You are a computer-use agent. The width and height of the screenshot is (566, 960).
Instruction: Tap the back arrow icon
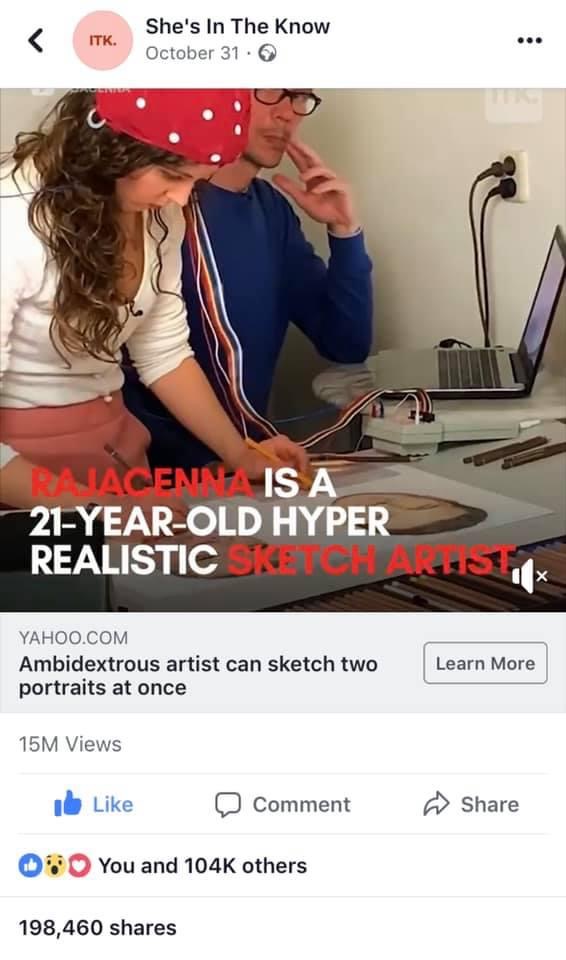[36, 40]
